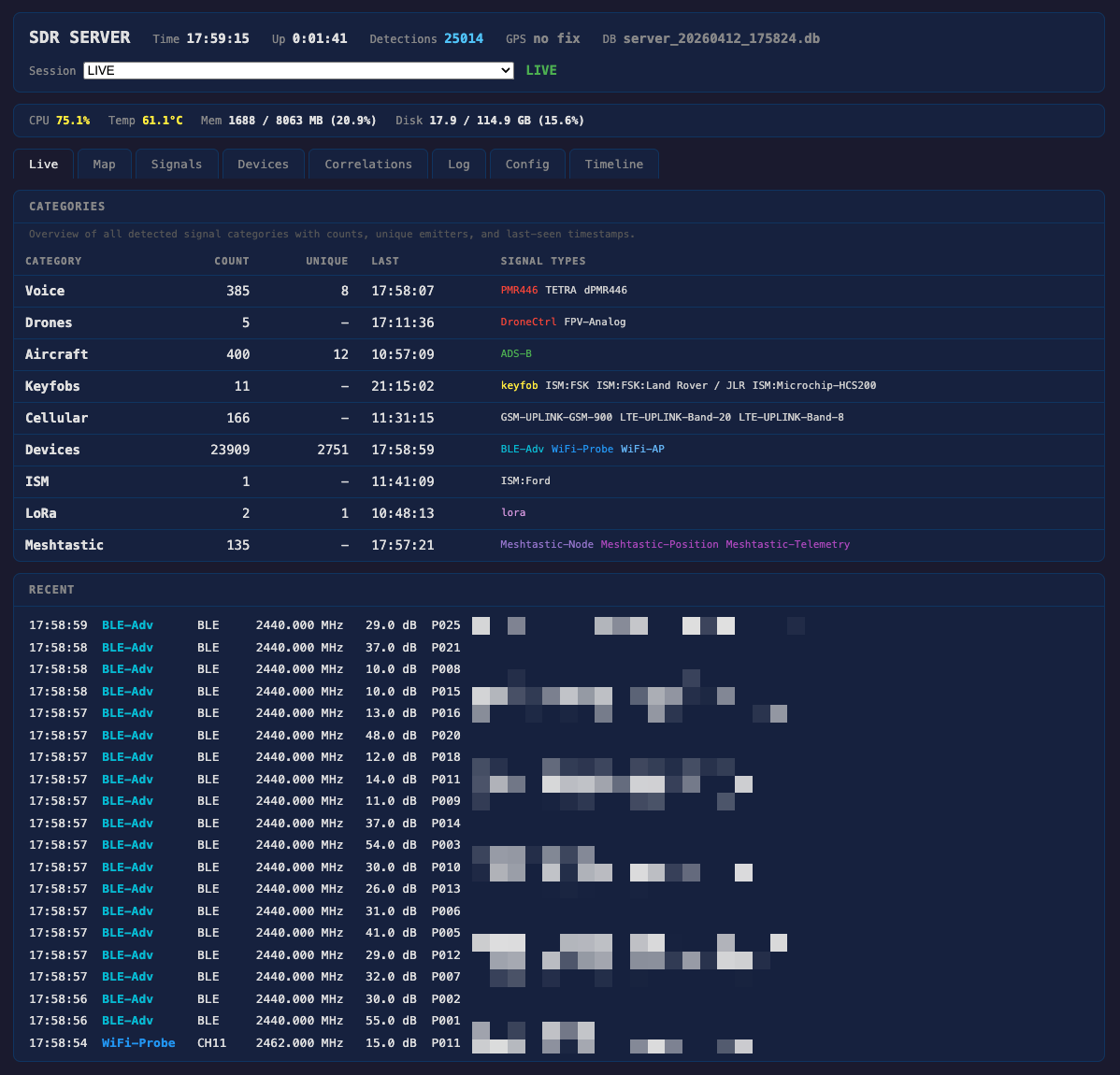Open the Config tab
This screenshot has width=1120, height=1075.
click(x=528, y=165)
